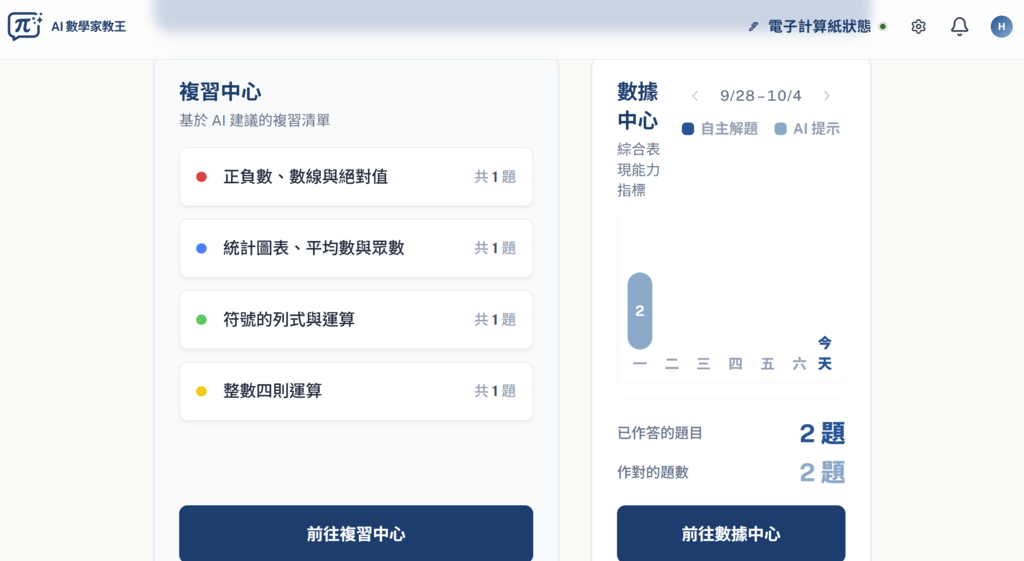Click the 五 day label on chart
This screenshot has height=561, width=1024.
[x=767, y=364]
